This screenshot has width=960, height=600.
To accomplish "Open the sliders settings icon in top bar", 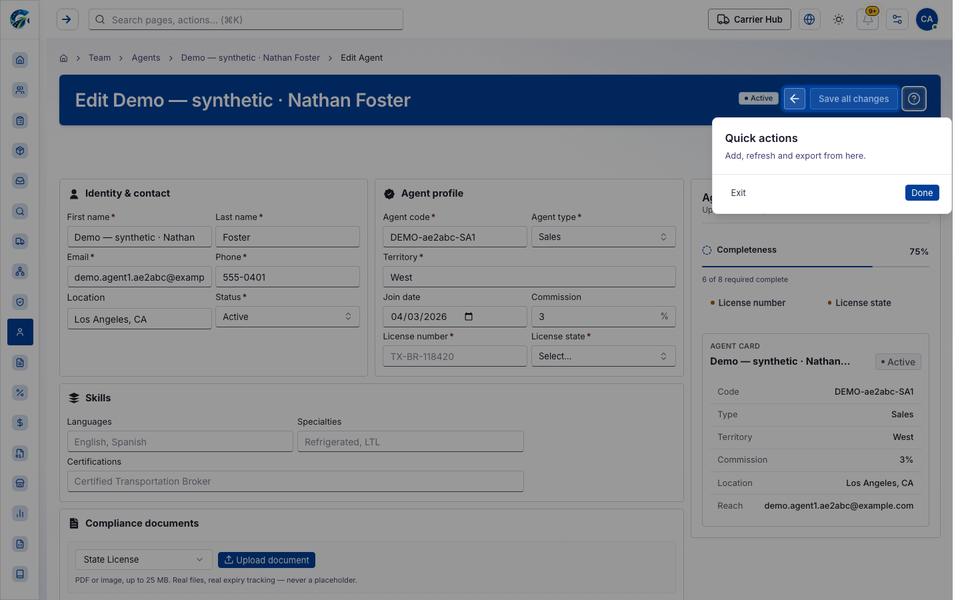I will click(897, 20).
